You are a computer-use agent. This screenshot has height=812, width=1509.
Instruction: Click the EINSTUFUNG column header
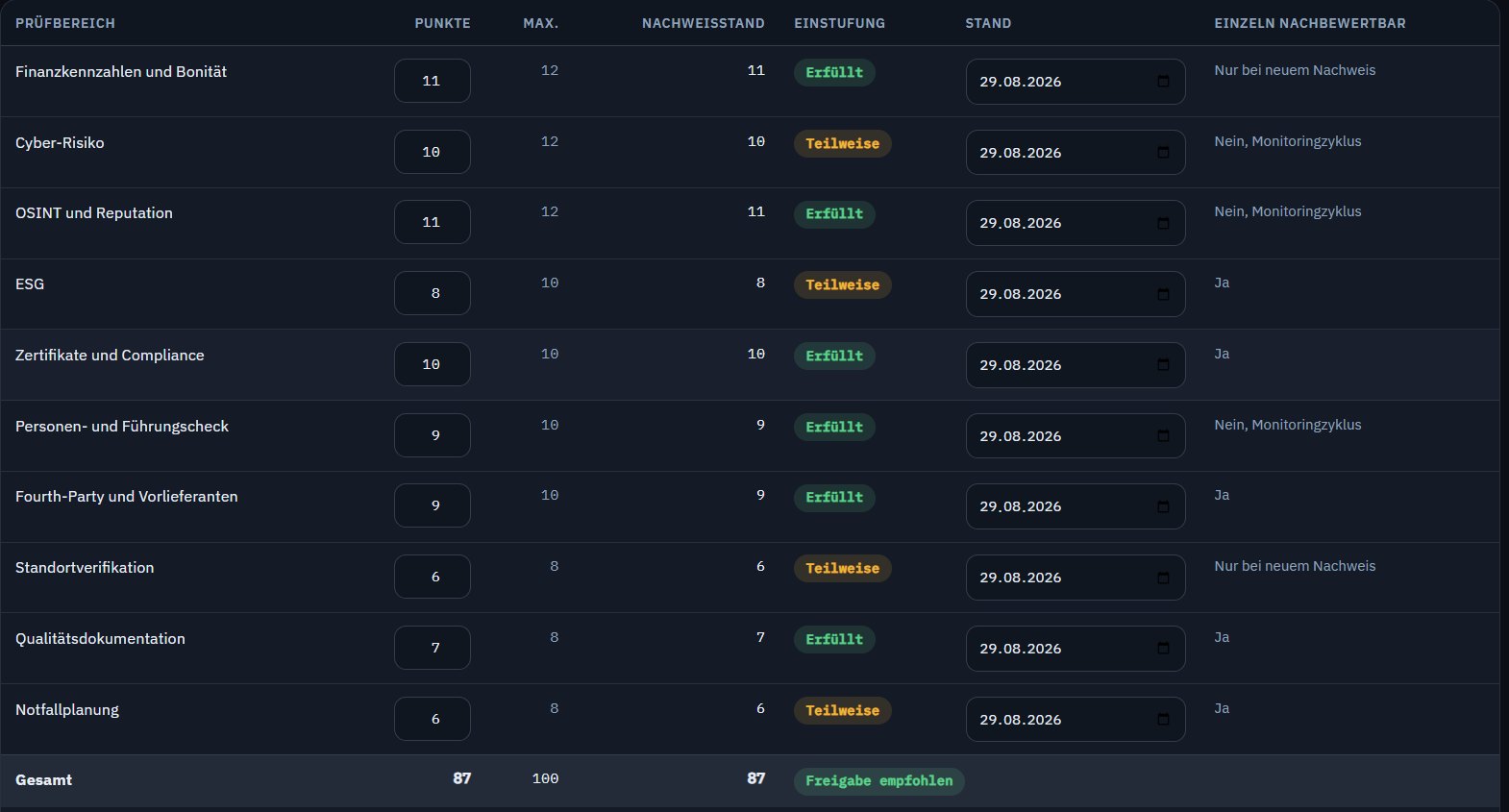tap(840, 23)
